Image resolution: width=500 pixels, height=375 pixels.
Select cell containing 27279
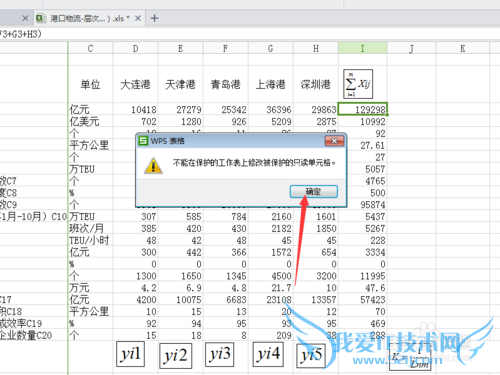180,109
